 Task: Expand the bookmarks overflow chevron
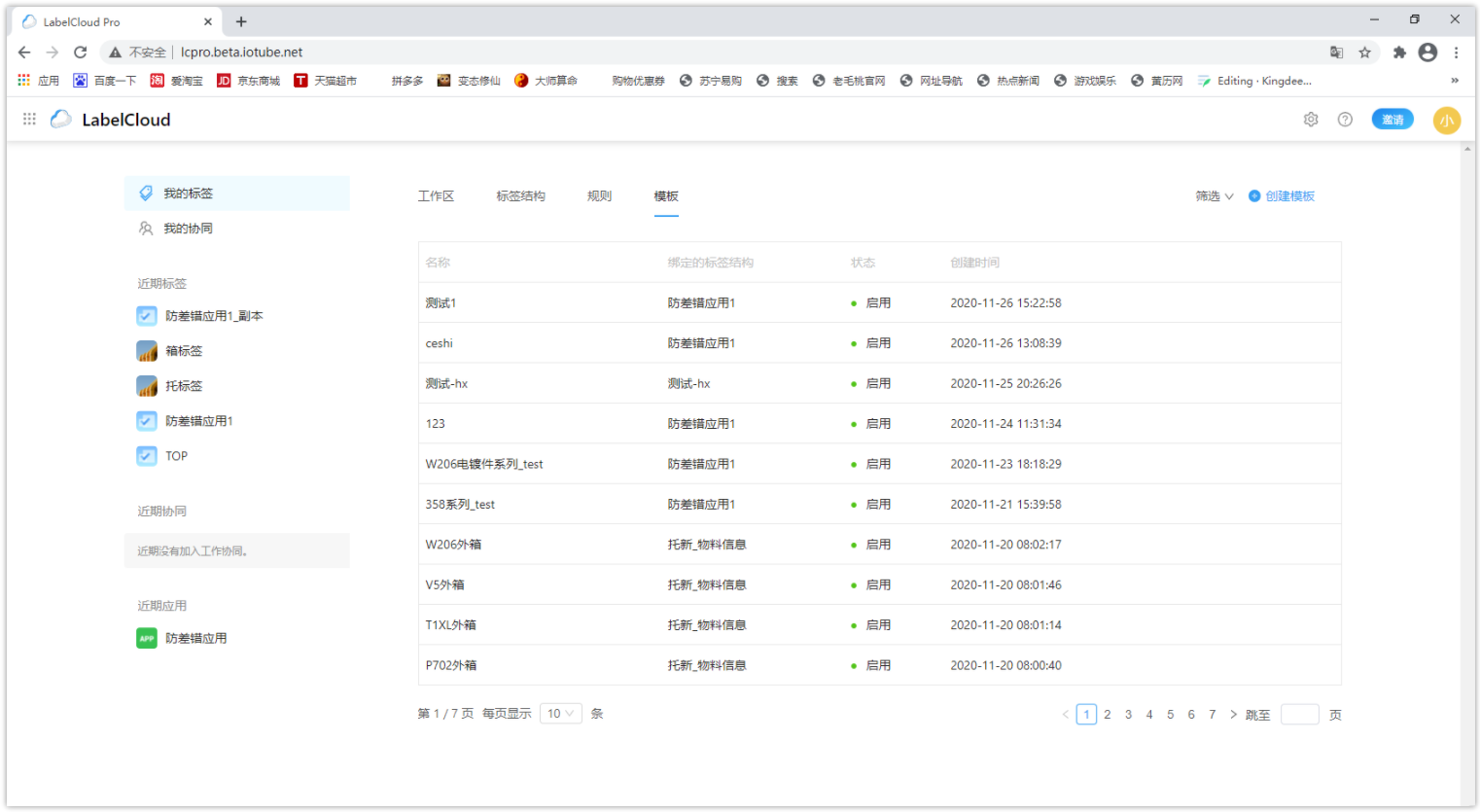click(x=1455, y=81)
